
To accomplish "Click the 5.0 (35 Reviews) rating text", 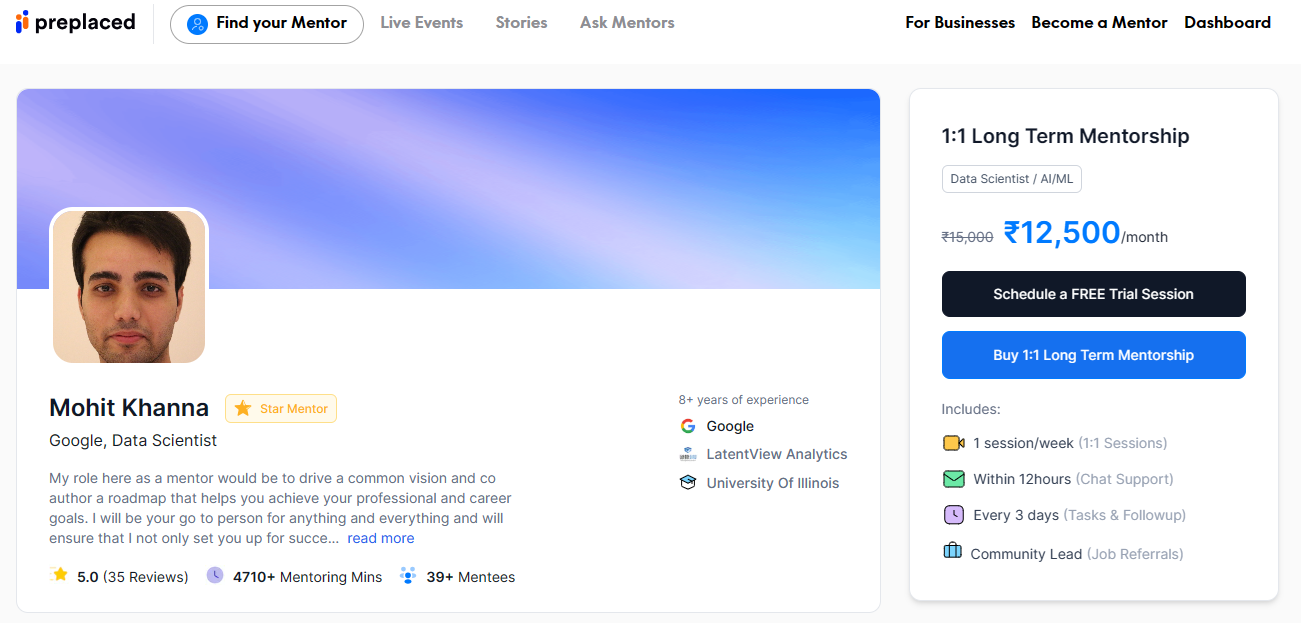I will point(133,577).
